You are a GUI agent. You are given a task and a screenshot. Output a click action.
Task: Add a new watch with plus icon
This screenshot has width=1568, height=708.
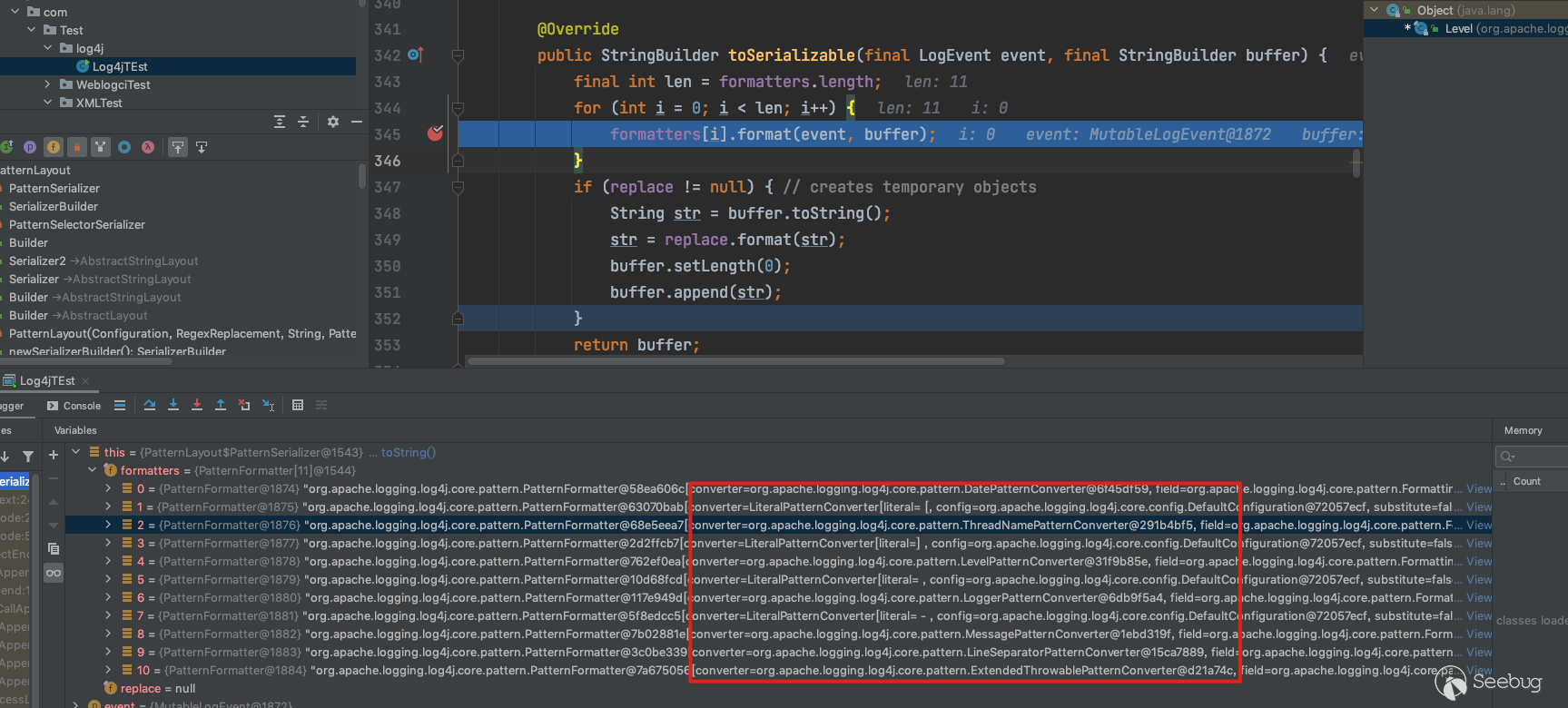54,455
